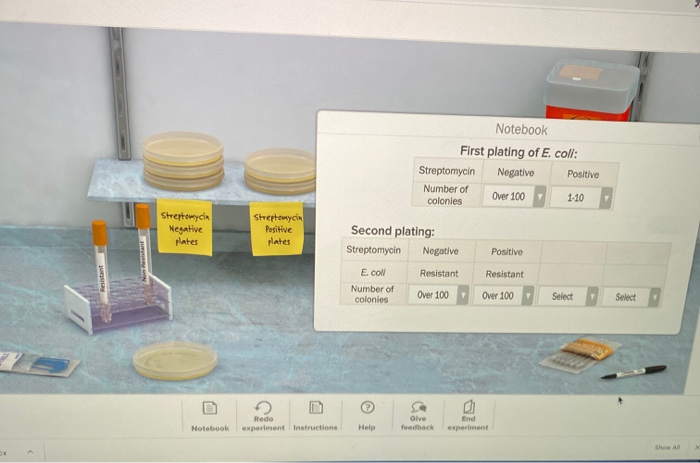
Task: Click the Streptomycin Negative plates stack
Action: click(x=183, y=161)
